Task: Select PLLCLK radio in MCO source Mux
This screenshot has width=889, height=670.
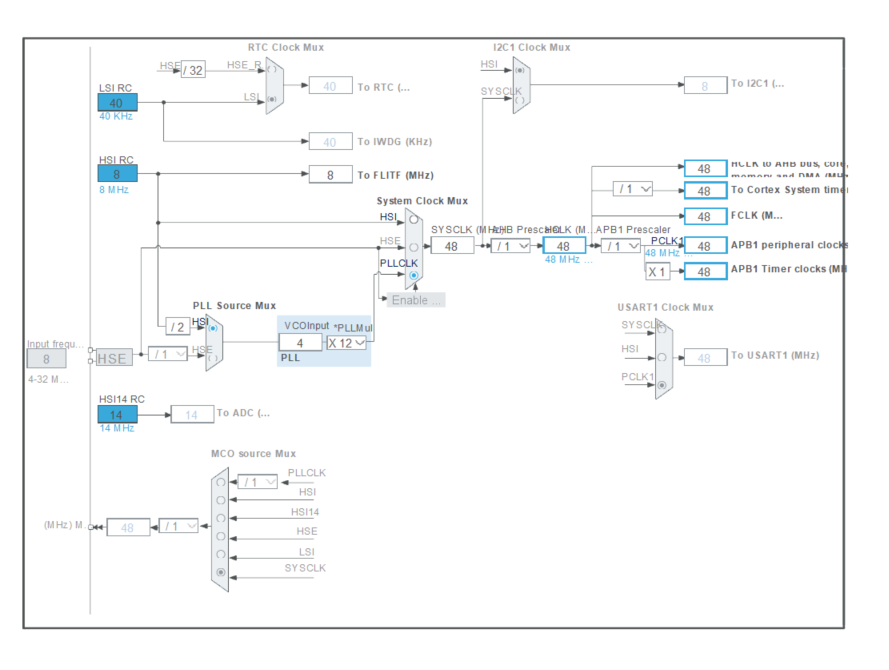Action: (221, 482)
